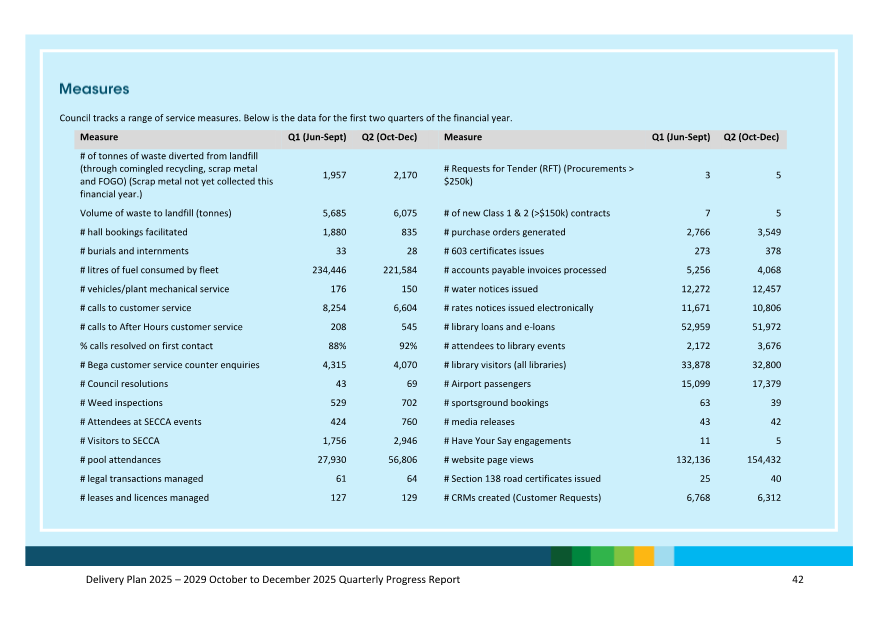Click the left Measure column header
876x620 pixels.
click(x=99, y=138)
